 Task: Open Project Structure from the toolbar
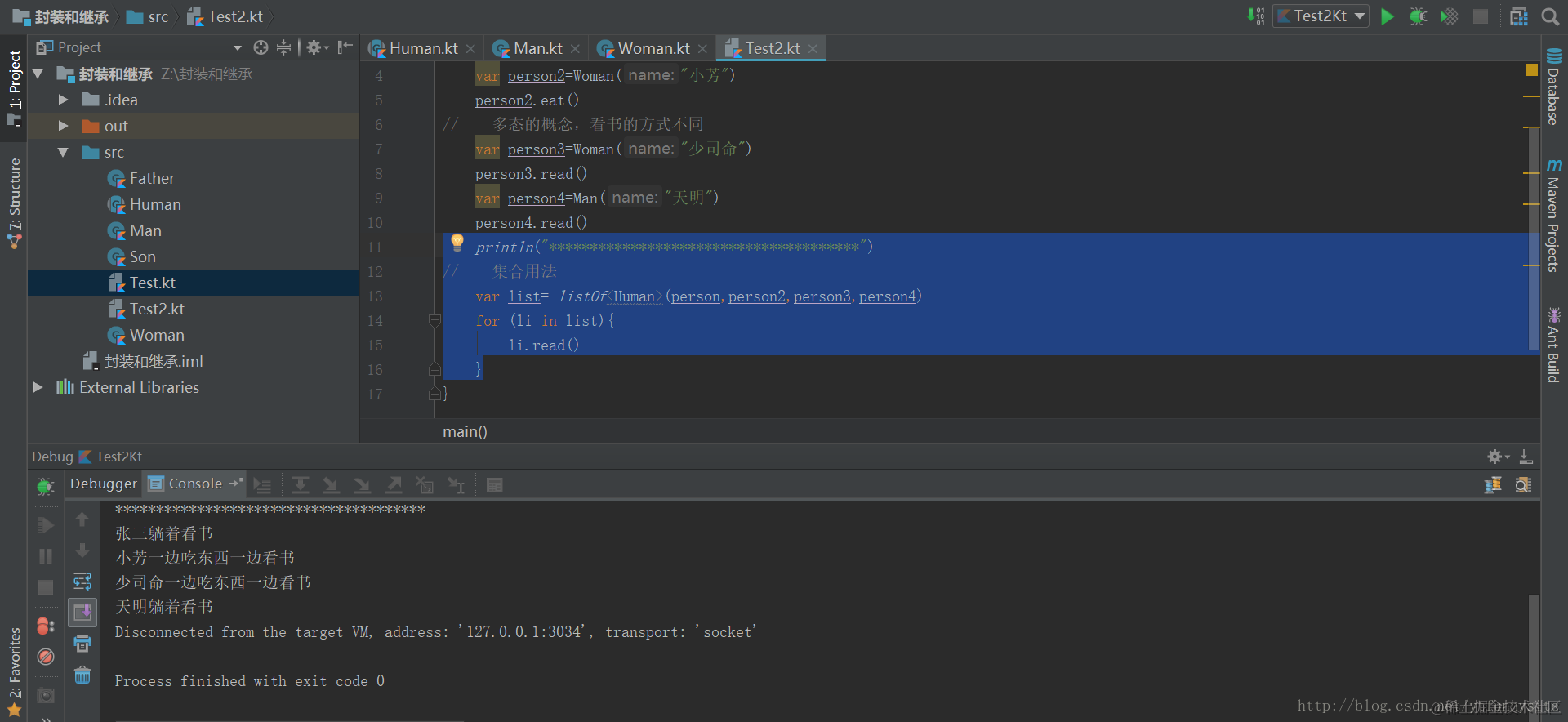[x=1519, y=16]
